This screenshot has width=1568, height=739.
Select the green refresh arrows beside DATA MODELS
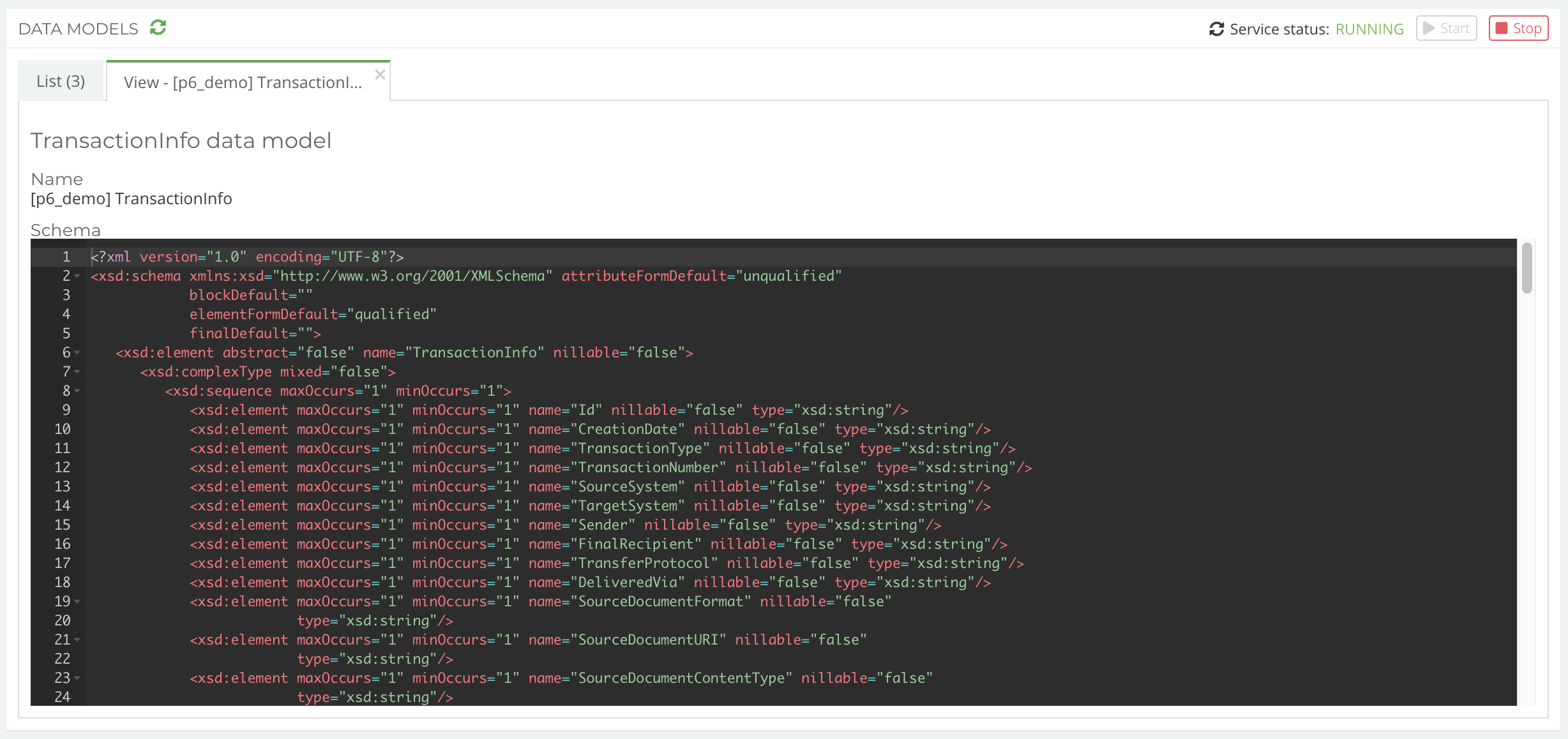click(158, 28)
